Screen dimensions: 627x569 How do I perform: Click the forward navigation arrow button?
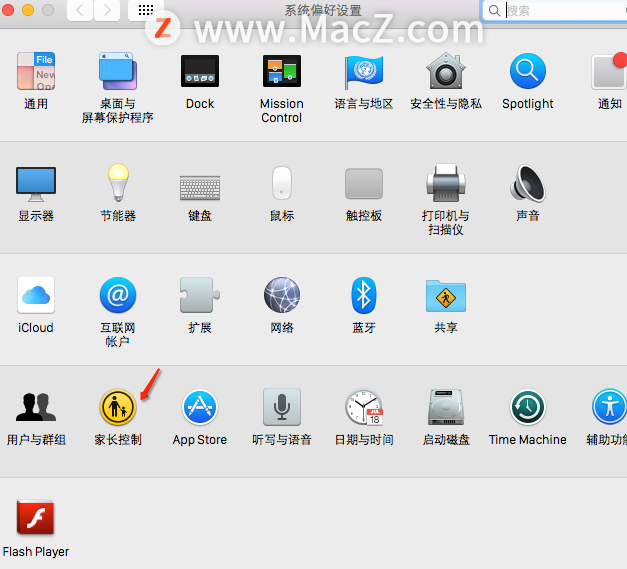tap(107, 10)
